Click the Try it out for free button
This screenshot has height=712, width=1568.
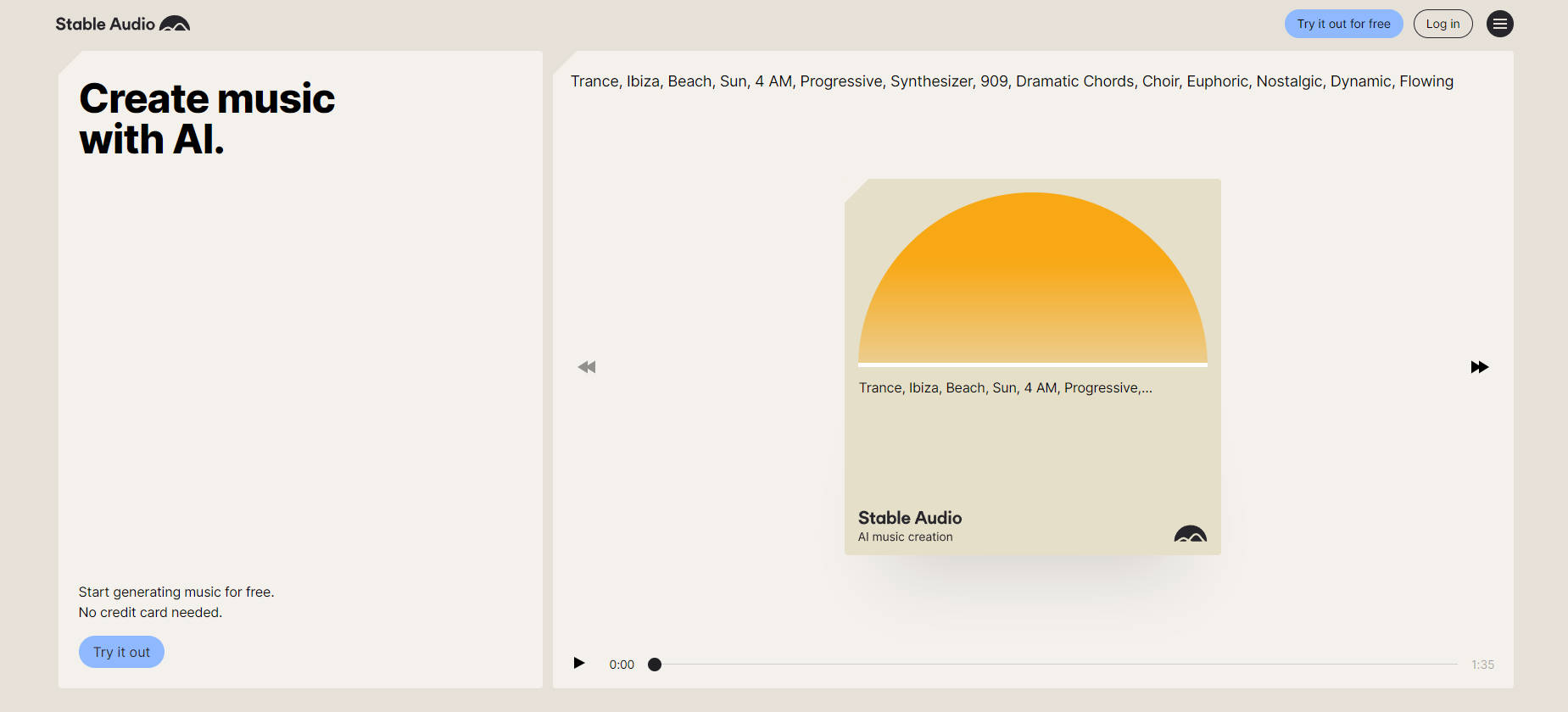tap(1343, 24)
